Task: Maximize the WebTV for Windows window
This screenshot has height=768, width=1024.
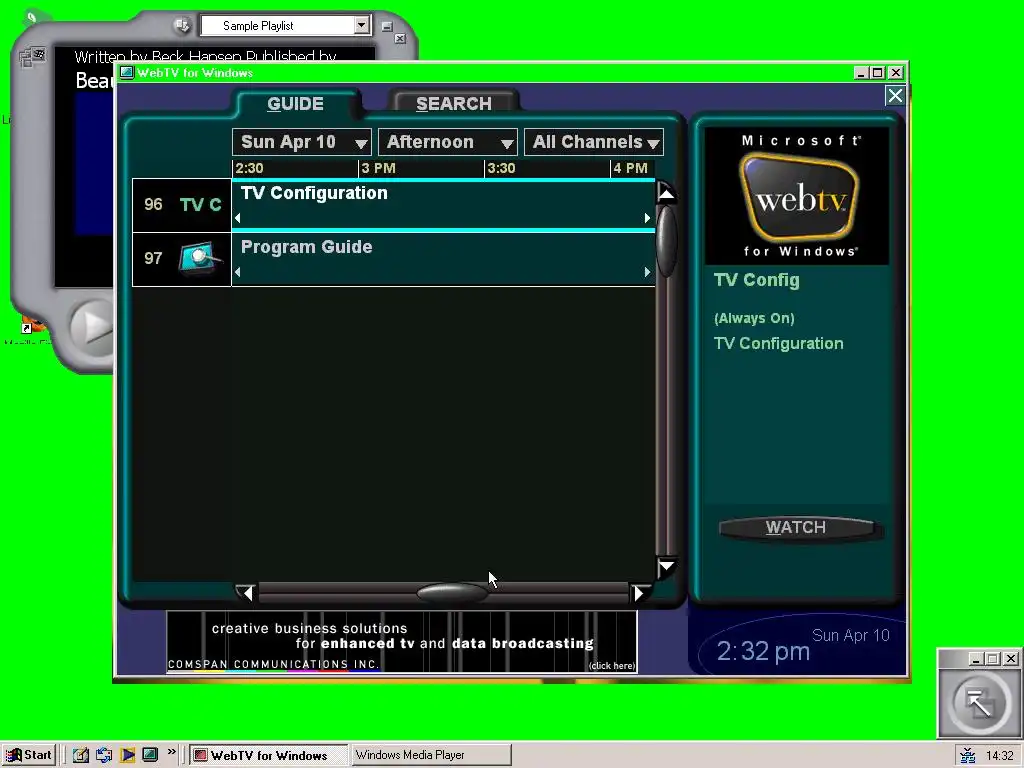Action: pos(878,72)
